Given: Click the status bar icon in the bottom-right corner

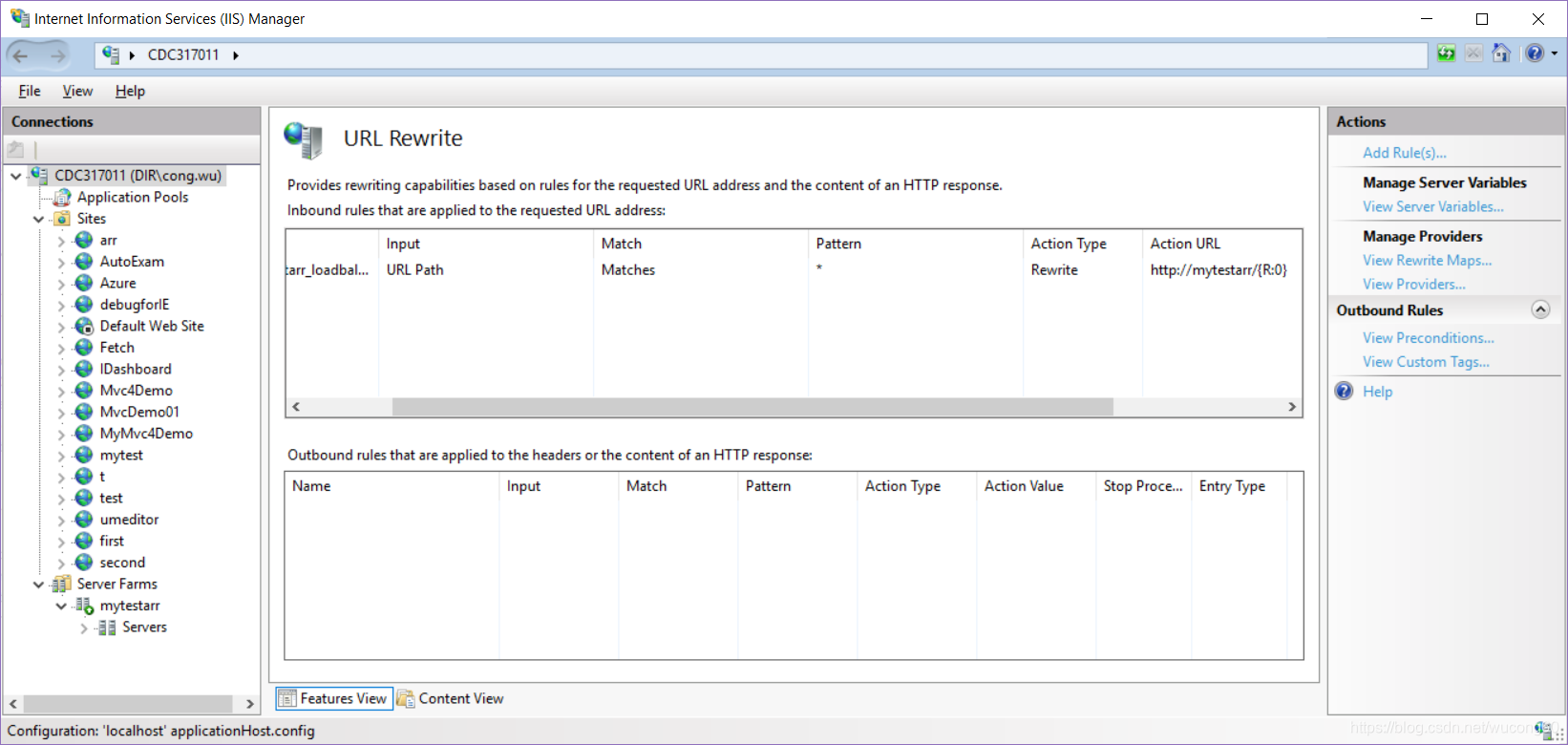Looking at the screenshot, I should coord(1544,731).
